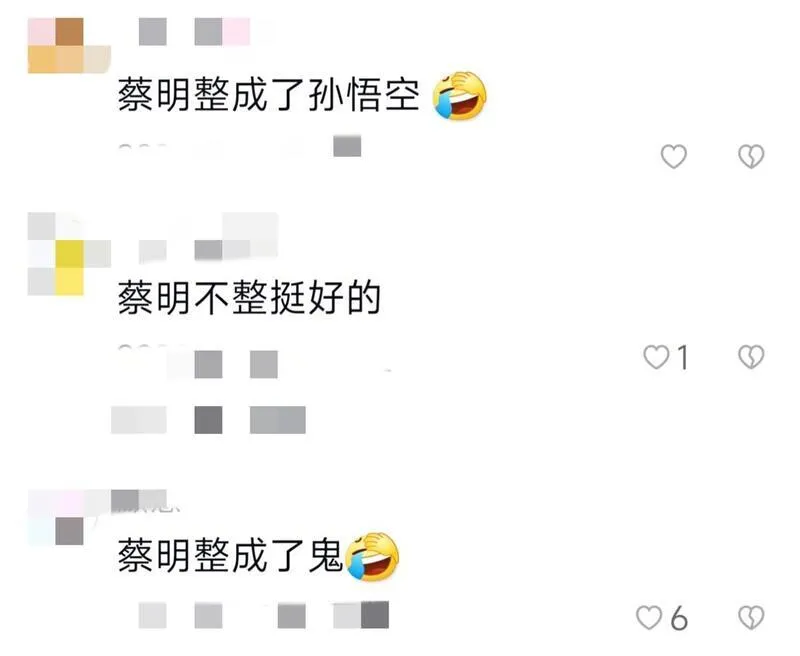
Task: Click the like count 1
Action: pyautogui.click(x=683, y=357)
